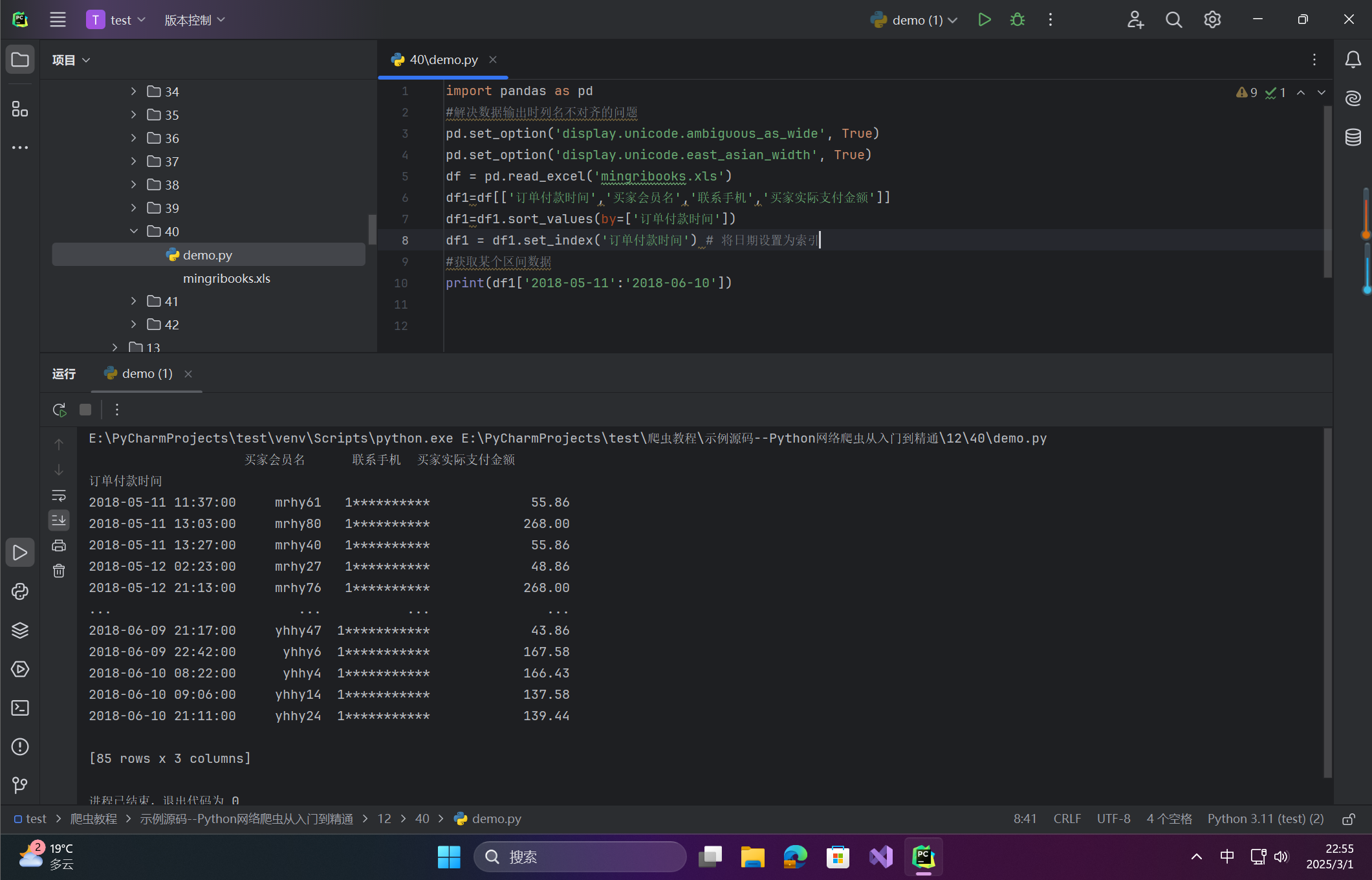Start debugging with the bug icon
The image size is (1372, 880).
pyautogui.click(x=1017, y=20)
